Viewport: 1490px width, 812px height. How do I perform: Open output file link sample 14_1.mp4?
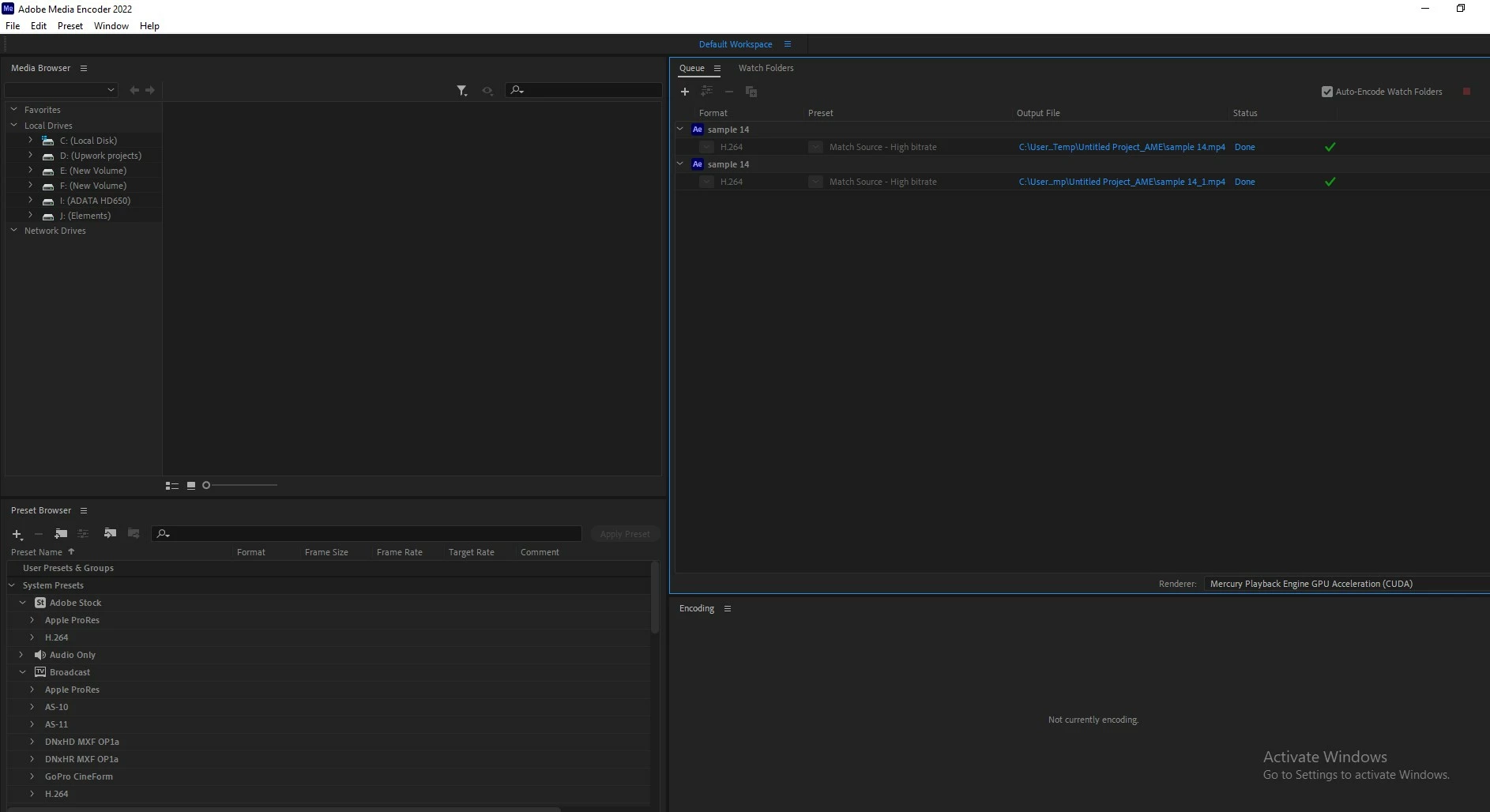1122,182
